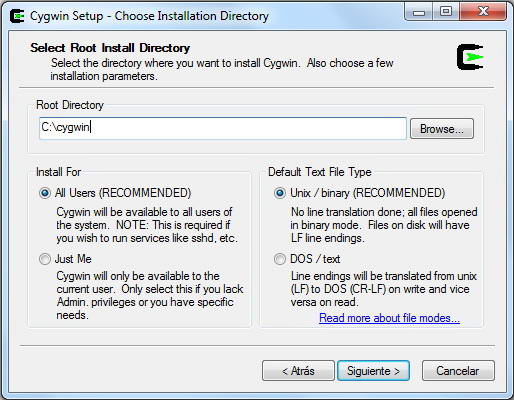Click the Cygwin icon in title bar

pos(17,16)
